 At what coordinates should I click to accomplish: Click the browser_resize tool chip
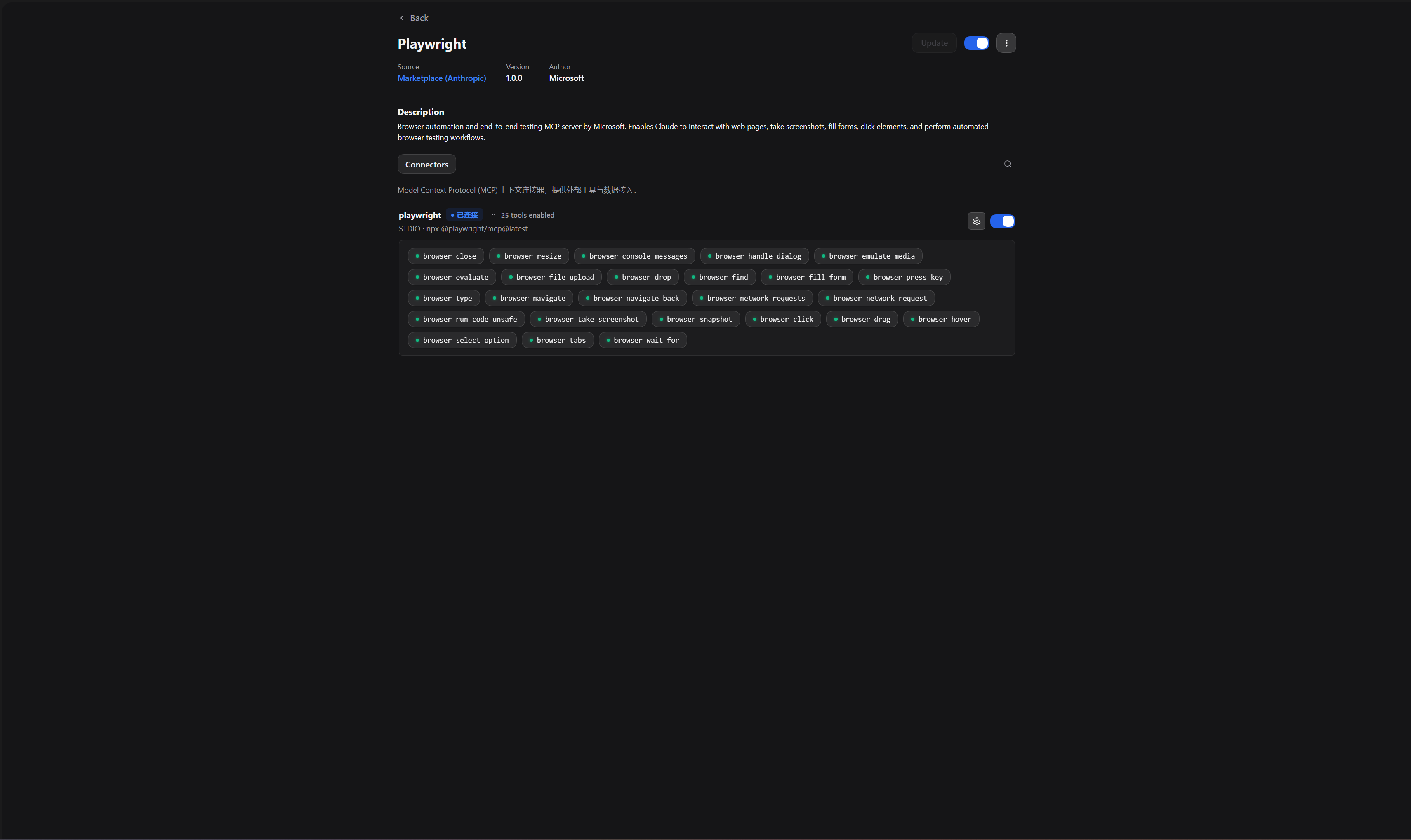click(x=529, y=256)
